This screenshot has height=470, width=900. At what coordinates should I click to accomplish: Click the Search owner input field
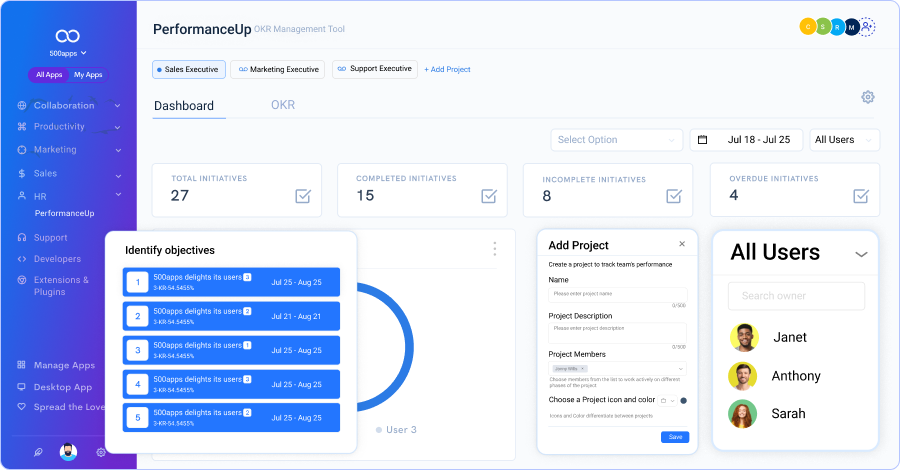(796, 296)
